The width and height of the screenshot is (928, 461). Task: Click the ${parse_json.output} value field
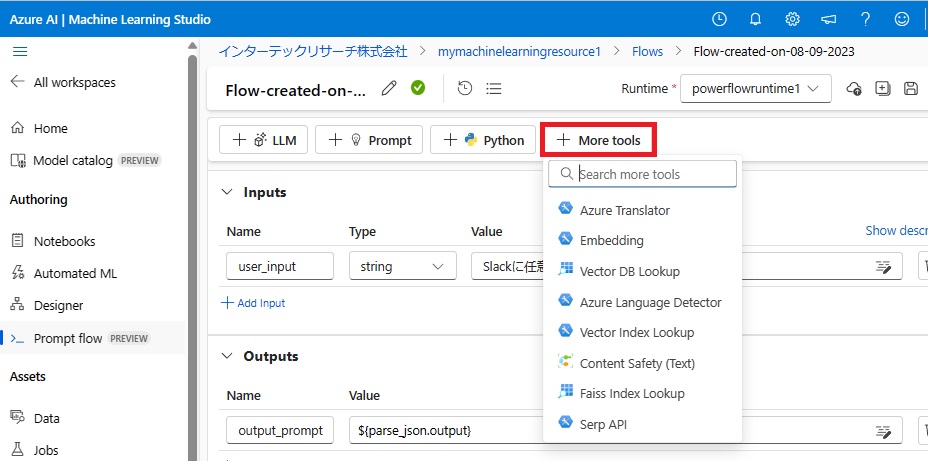tap(444, 430)
